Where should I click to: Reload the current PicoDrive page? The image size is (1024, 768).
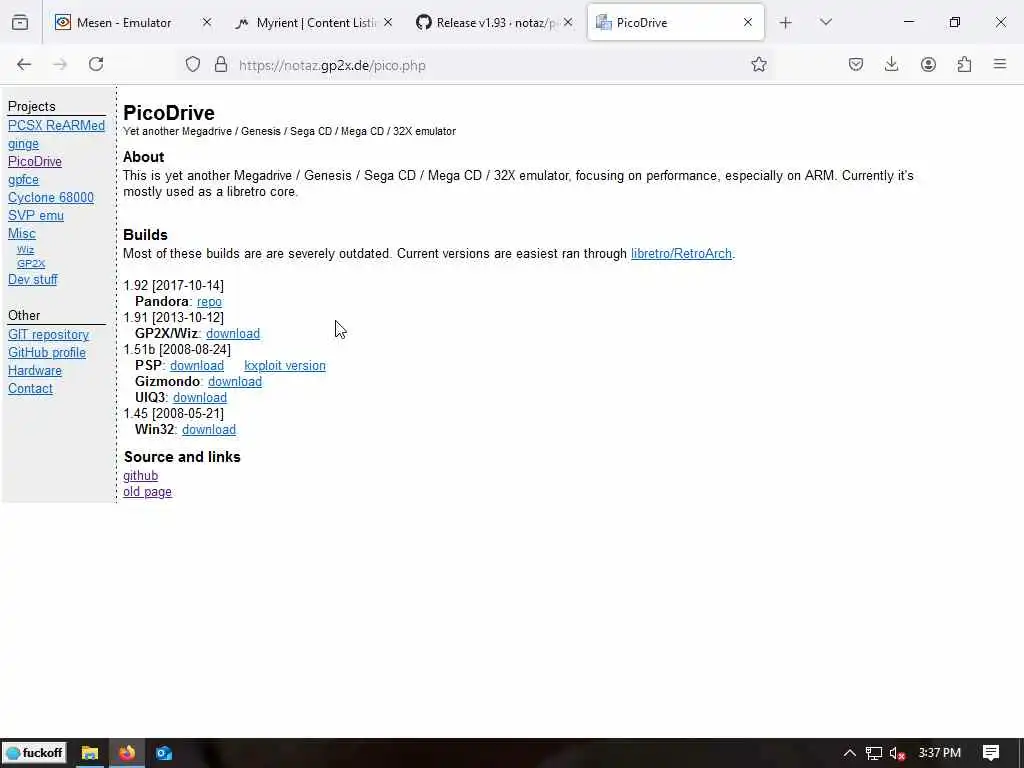tap(96, 64)
